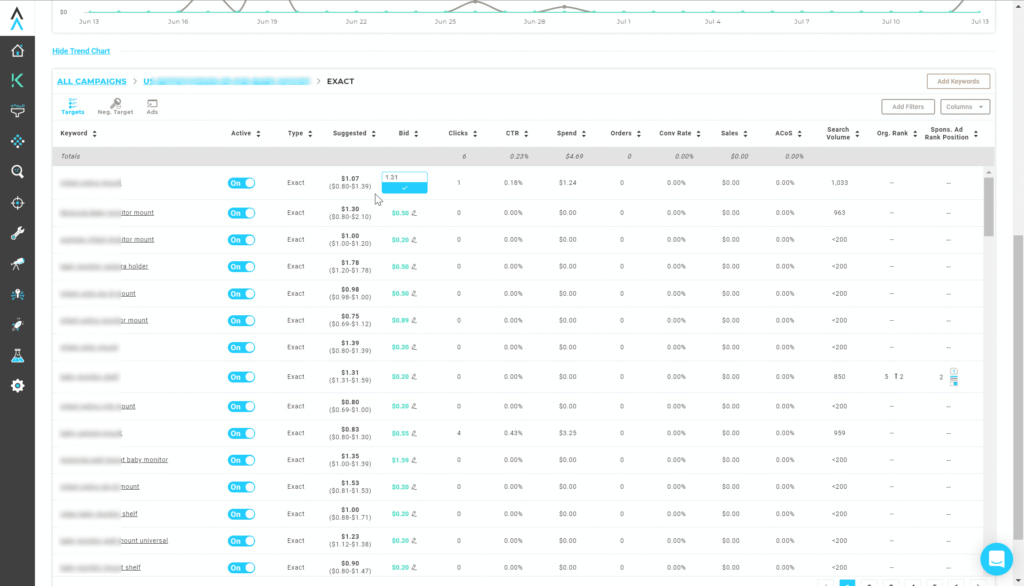Open the chat bubble in the corner
1024x586 pixels.
pos(996,560)
